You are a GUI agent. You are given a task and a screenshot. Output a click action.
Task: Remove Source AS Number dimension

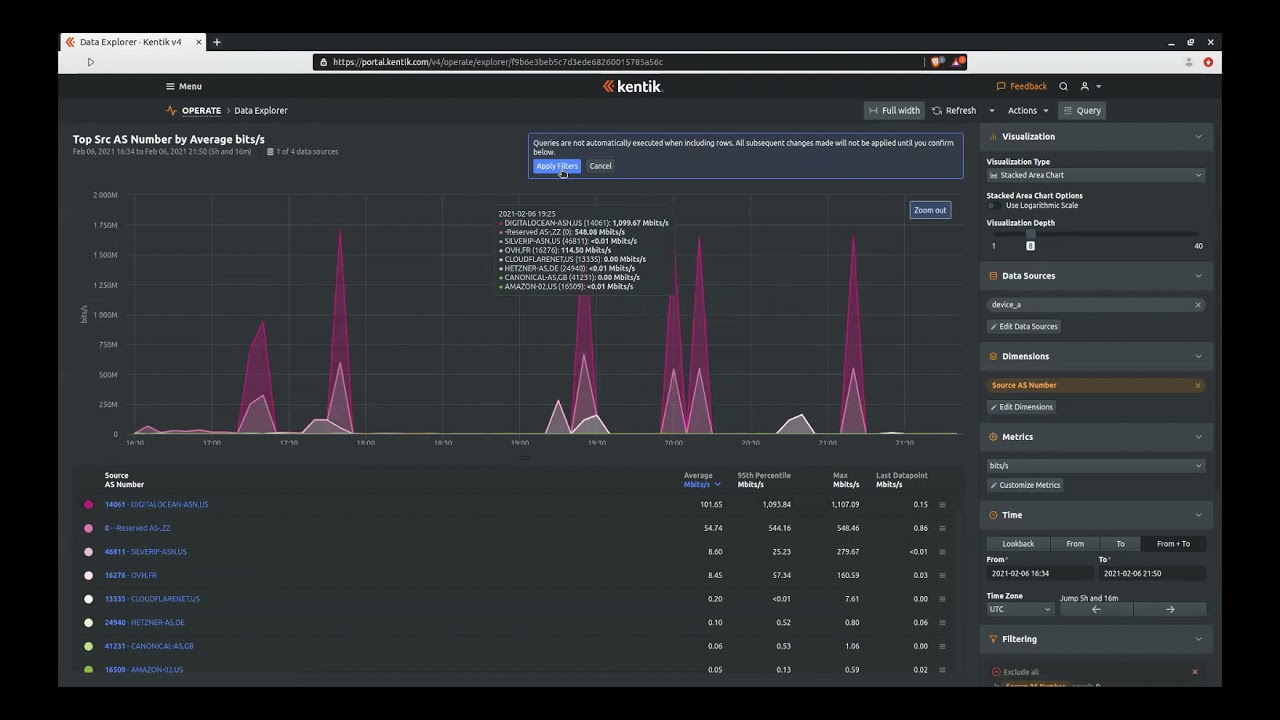1197,385
